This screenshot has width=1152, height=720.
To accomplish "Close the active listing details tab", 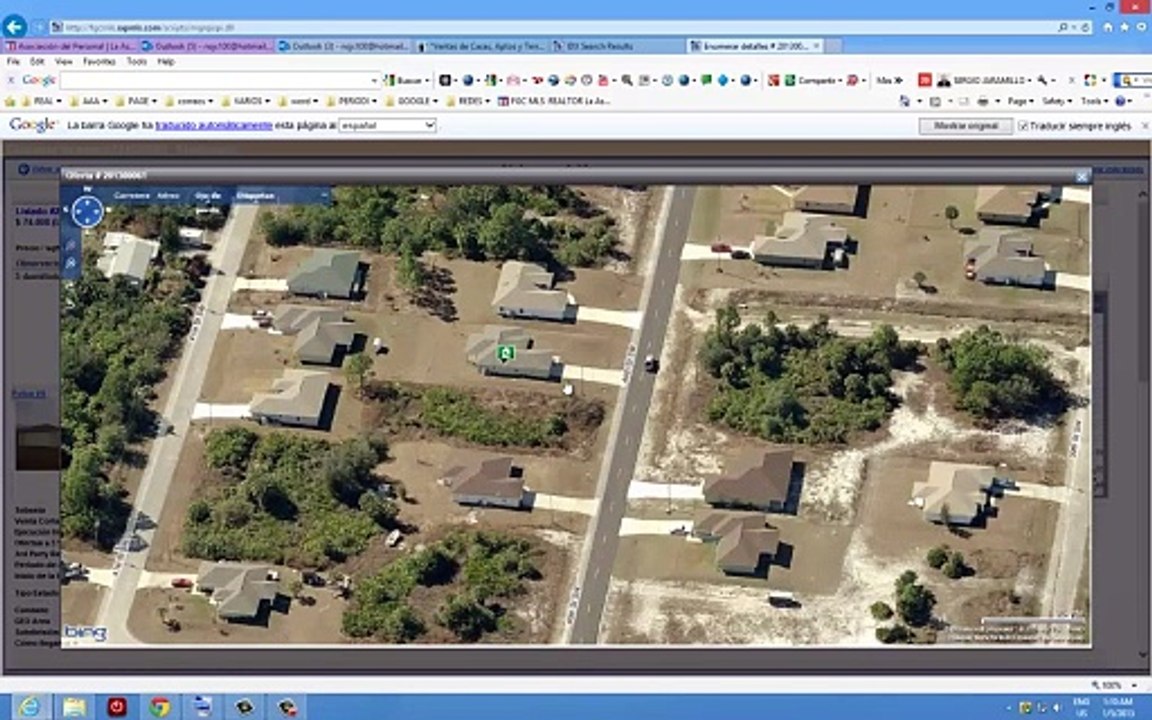I will 816,46.
